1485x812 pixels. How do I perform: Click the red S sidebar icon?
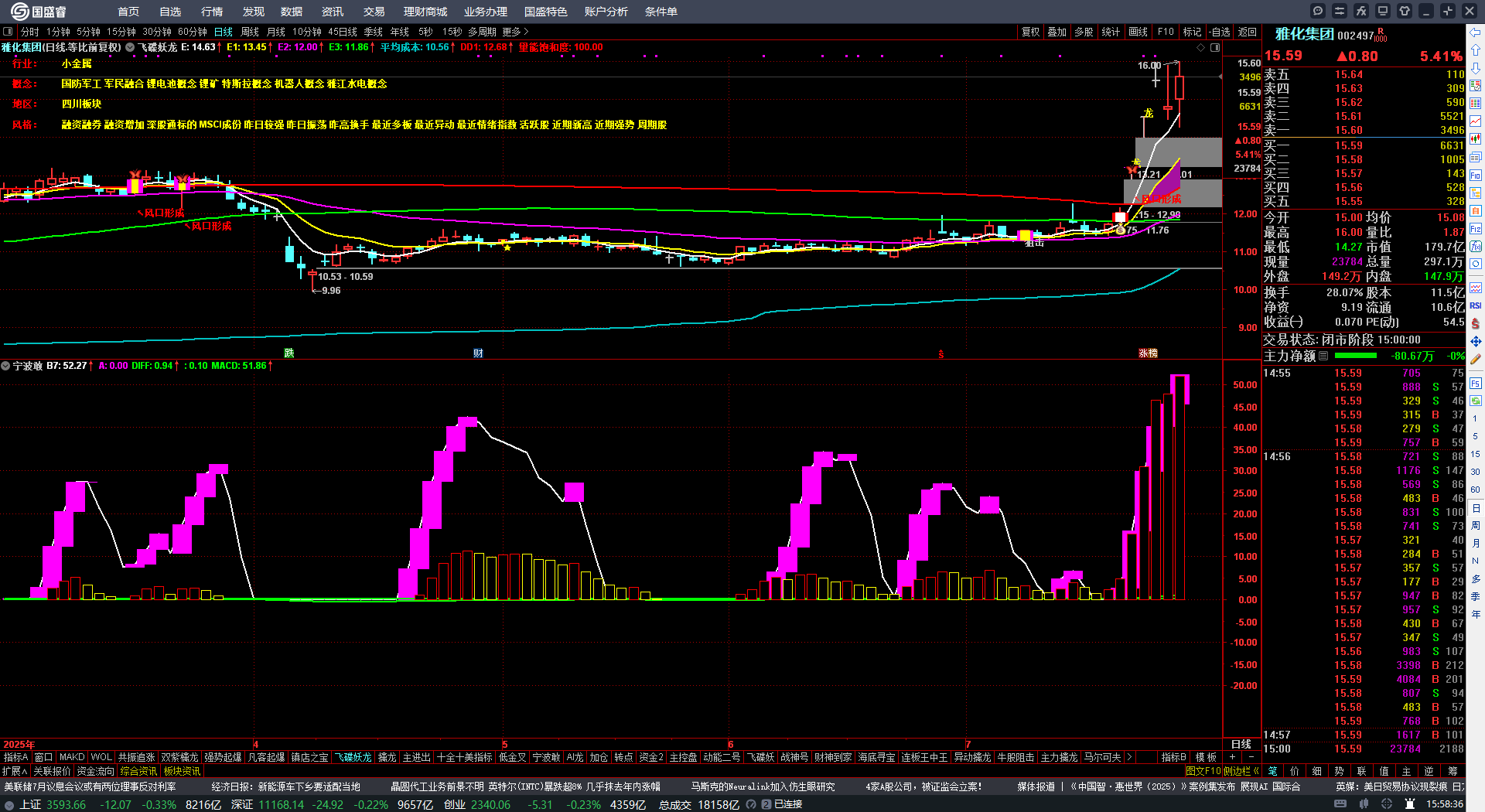1476,323
